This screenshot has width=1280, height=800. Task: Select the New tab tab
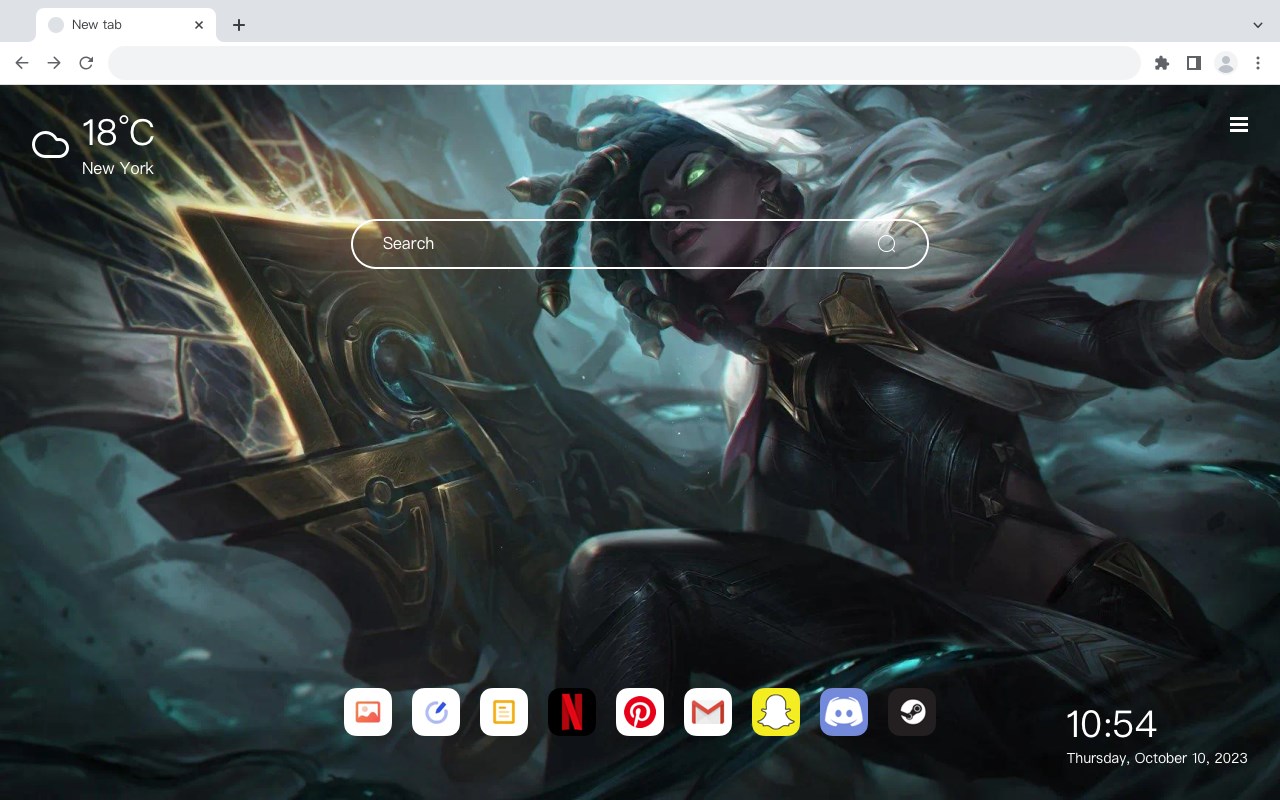(126, 25)
